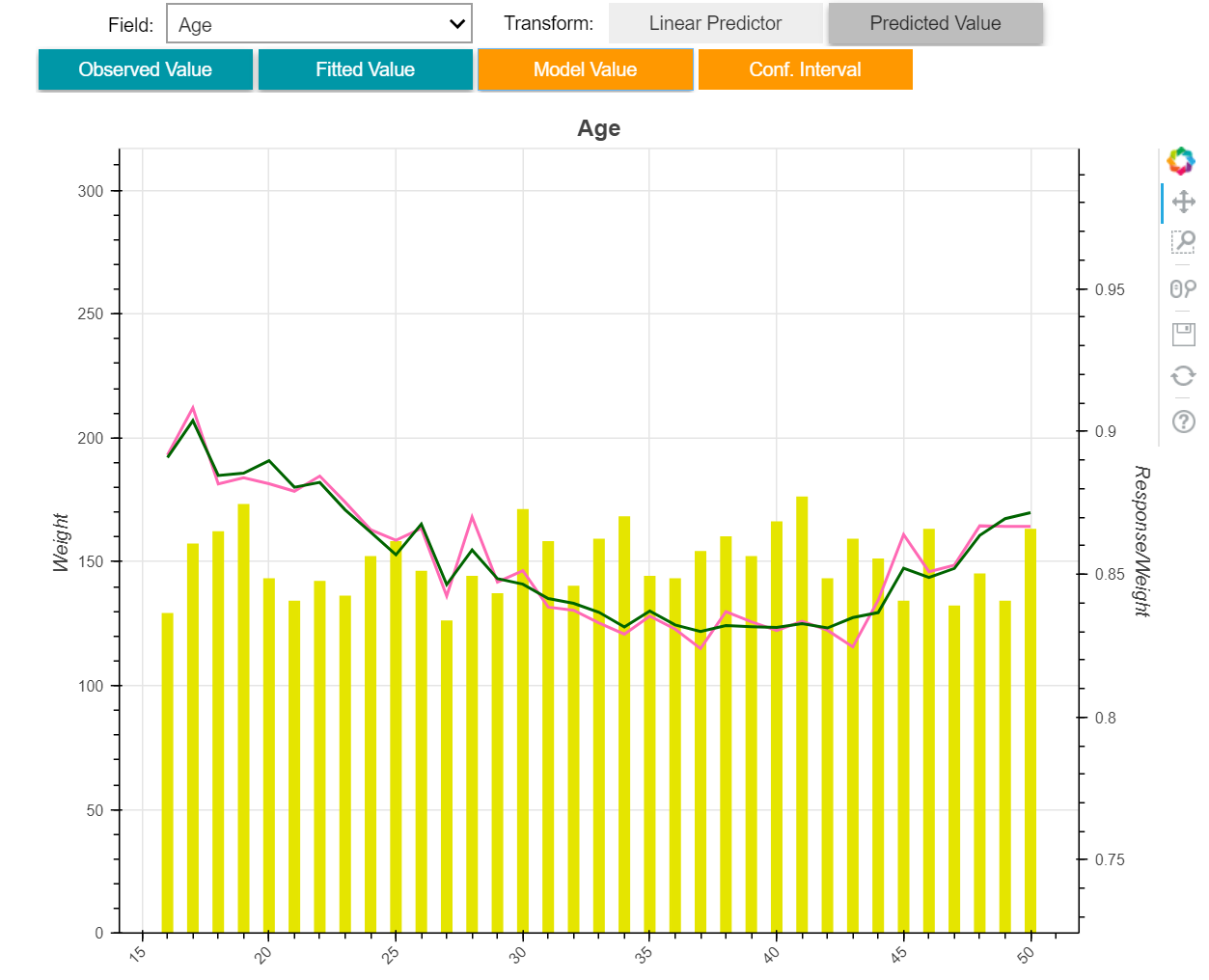The width and height of the screenshot is (1209, 980).
Task: Click the Weight axis label
Action: click(x=61, y=542)
